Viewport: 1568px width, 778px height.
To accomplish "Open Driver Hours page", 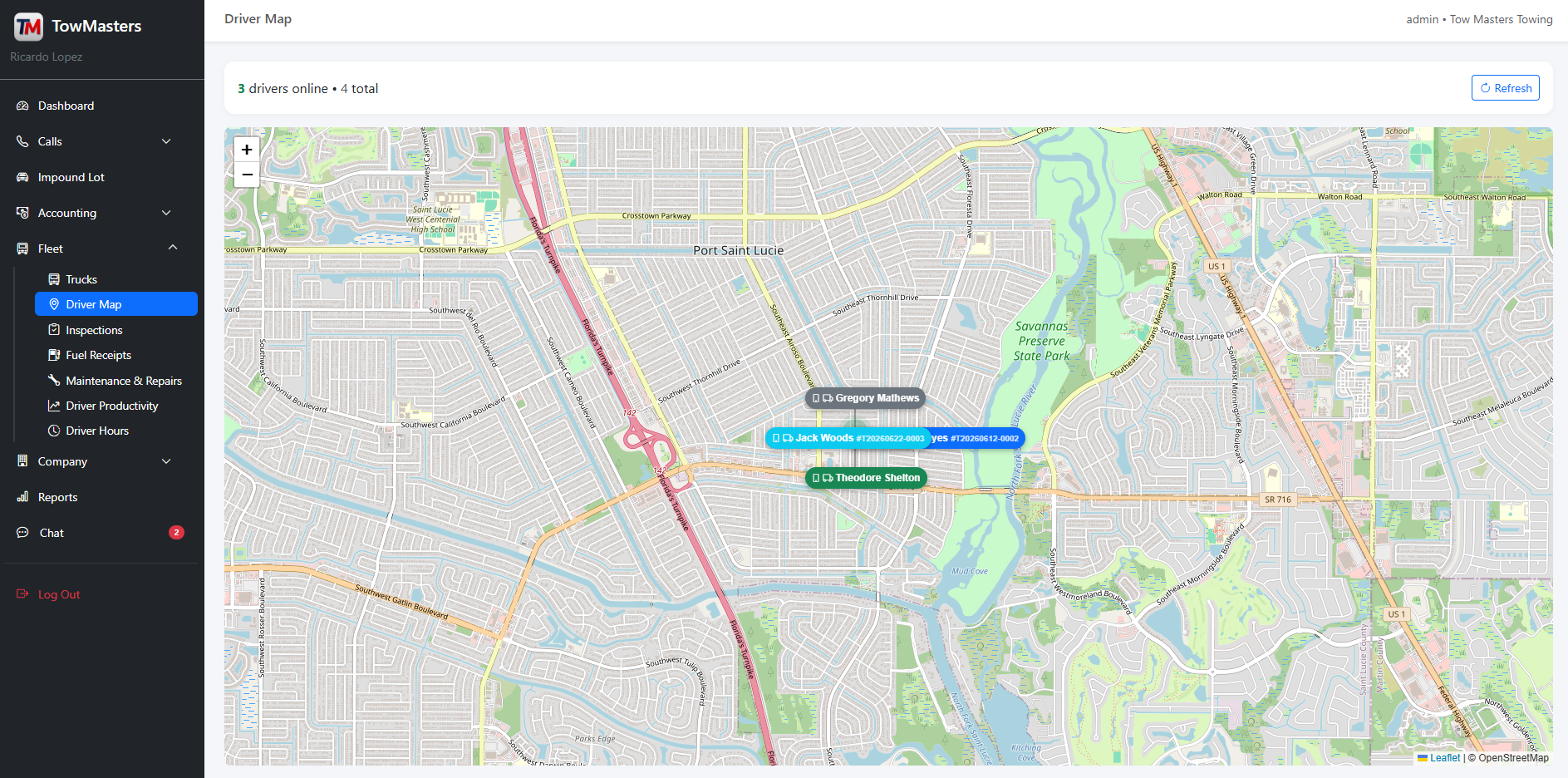I will pos(116,431).
